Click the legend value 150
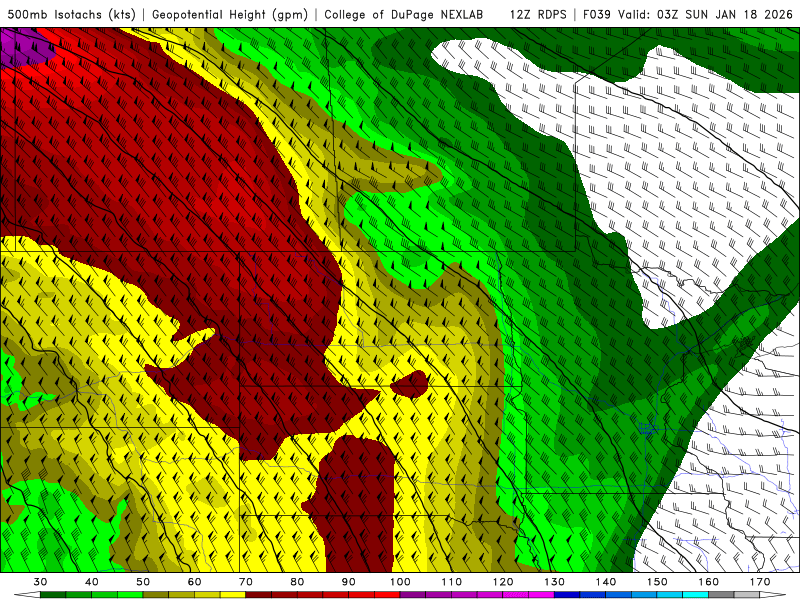Image resolution: width=800 pixels, height=600 pixels. (x=657, y=582)
